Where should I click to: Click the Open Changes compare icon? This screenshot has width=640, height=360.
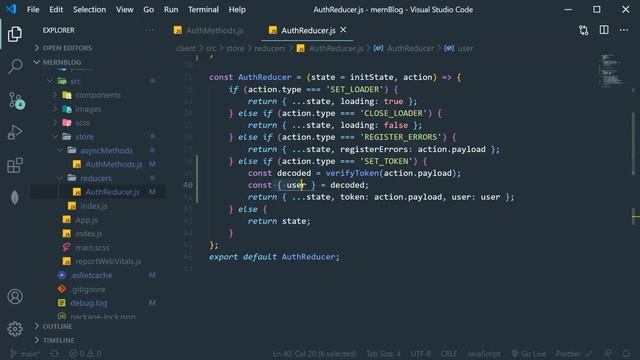584,30
